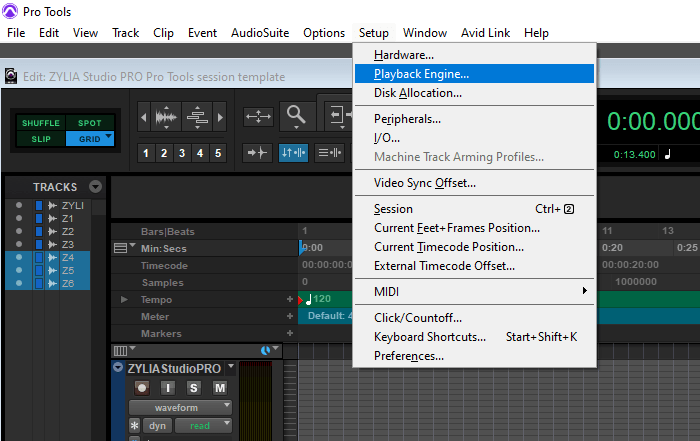Choose Playback Engine from Setup menu

click(474, 74)
